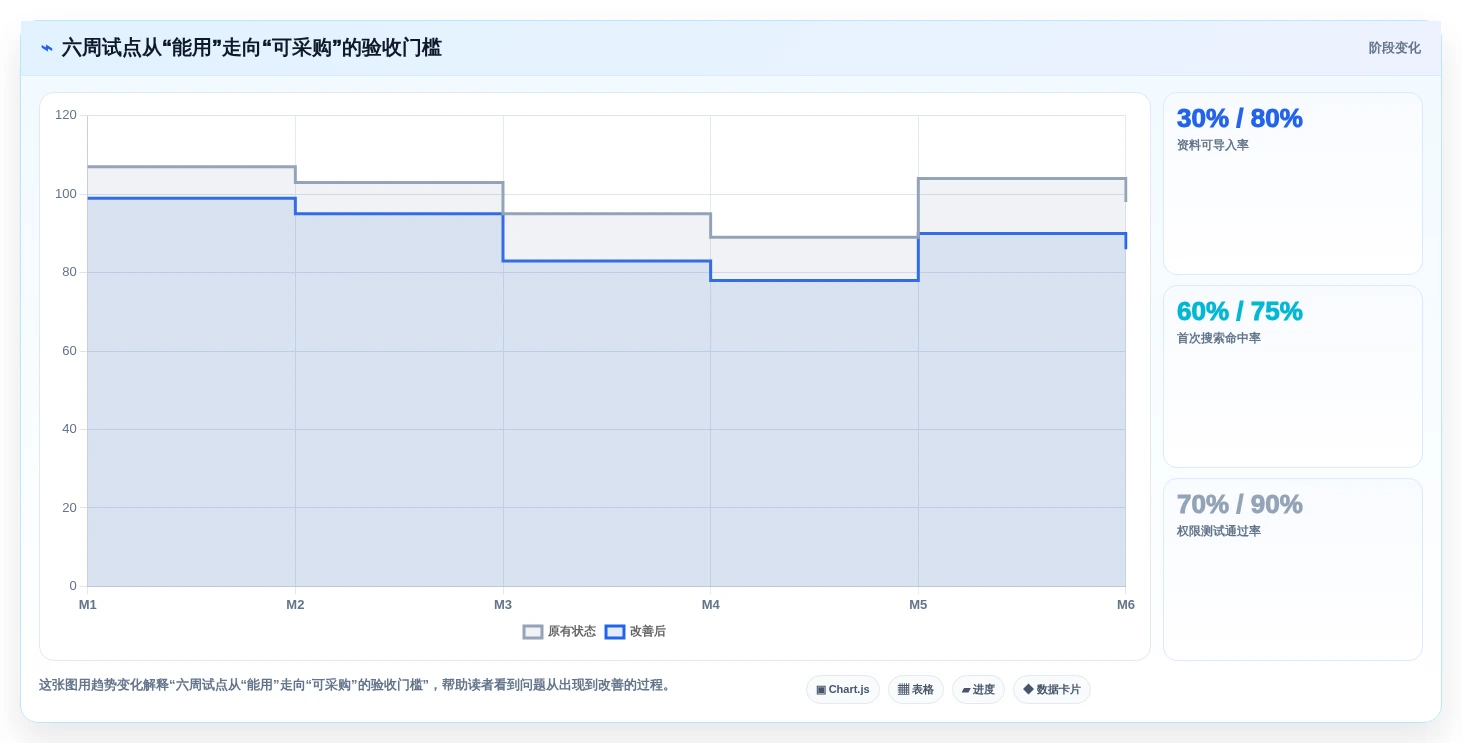The width and height of the screenshot is (1462, 743).
Task: Click the 阶段变化 label in the header
Action: pos(1394,48)
